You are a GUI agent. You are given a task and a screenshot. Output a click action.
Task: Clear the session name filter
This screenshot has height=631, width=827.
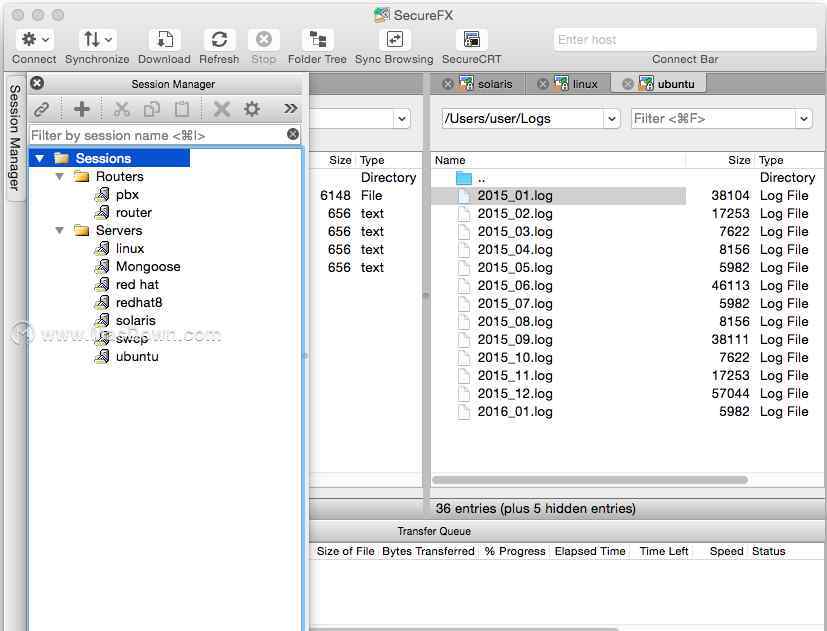click(293, 134)
